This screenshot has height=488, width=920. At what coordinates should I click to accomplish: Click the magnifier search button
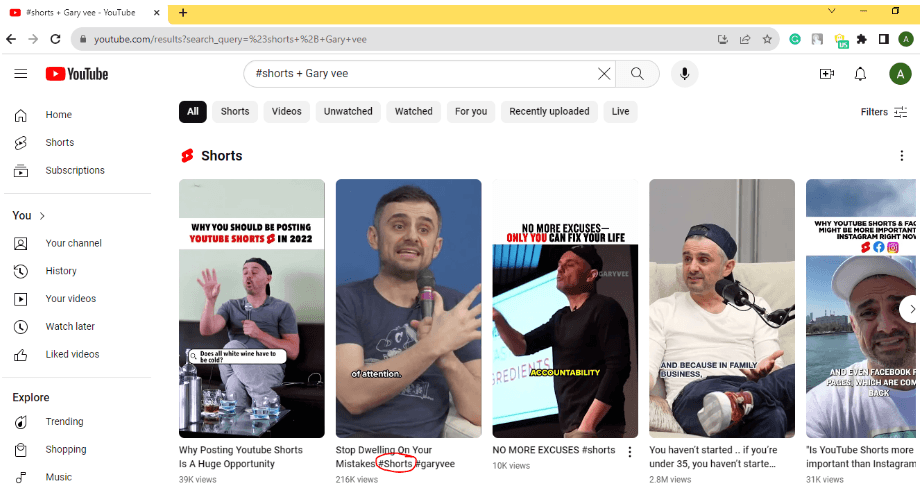click(637, 74)
